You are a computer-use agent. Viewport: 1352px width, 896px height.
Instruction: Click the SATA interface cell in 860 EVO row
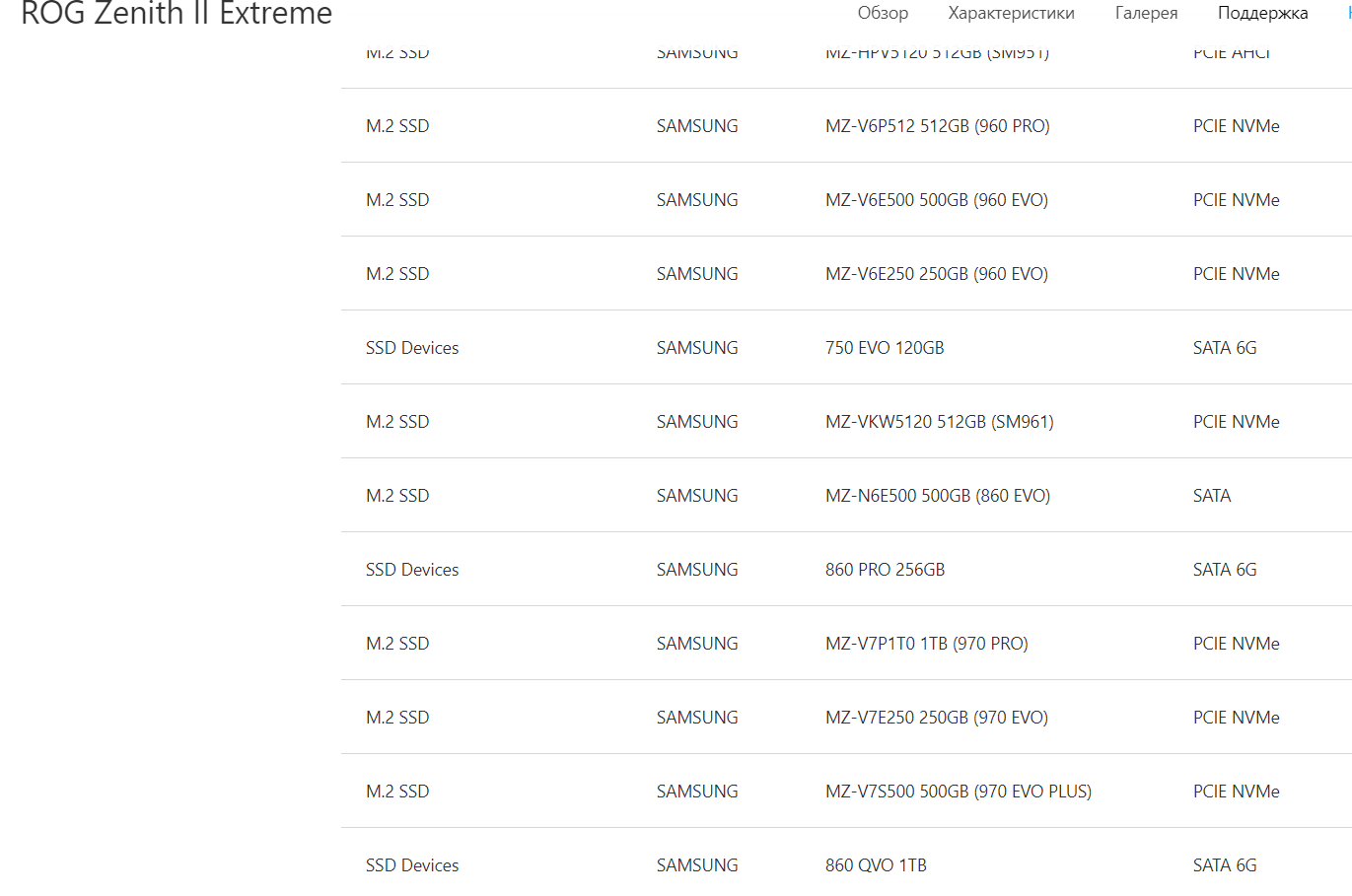tap(1211, 496)
